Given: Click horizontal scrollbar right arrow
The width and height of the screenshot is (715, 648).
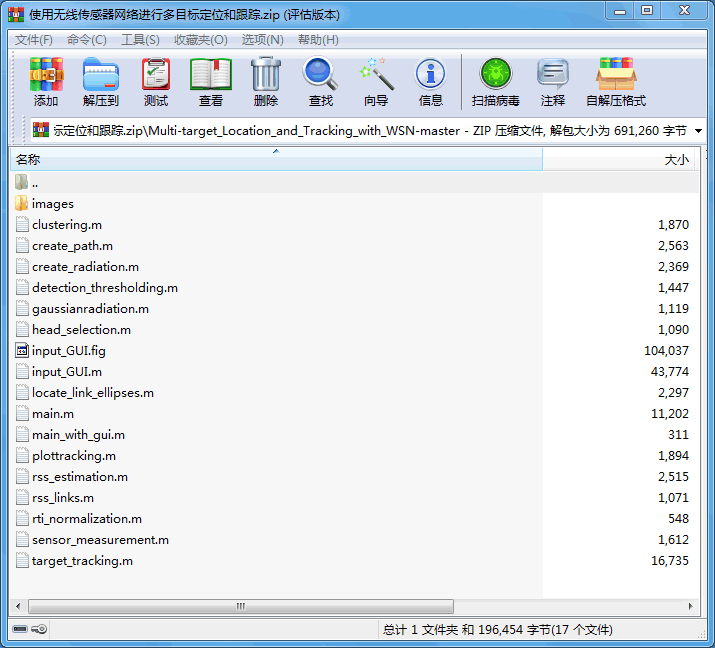Looking at the screenshot, I should [x=690, y=606].
